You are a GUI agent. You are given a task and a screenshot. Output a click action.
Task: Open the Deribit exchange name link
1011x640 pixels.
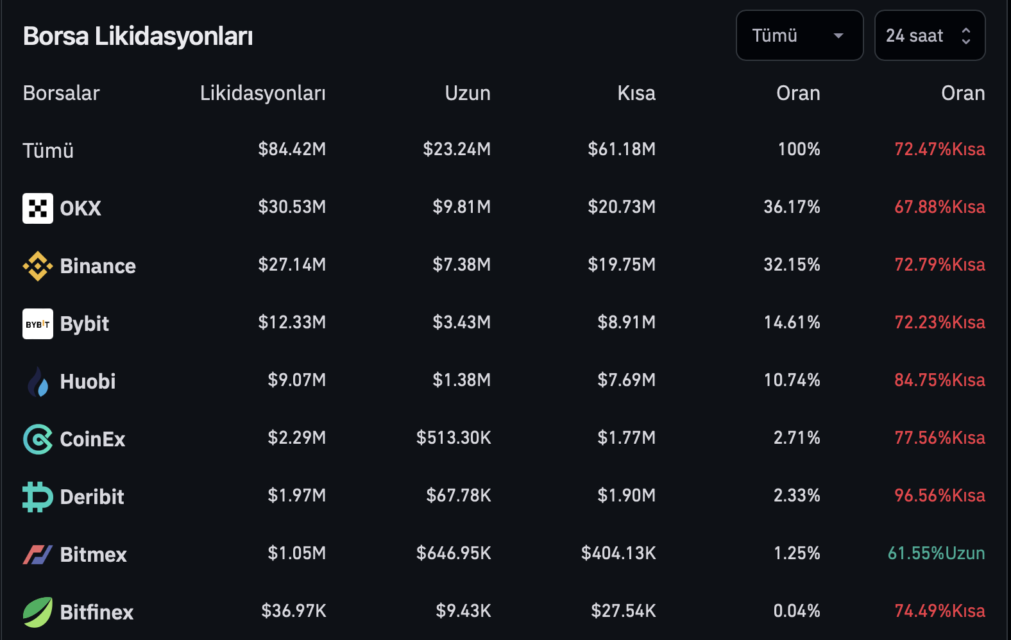(x=92, y=497)
